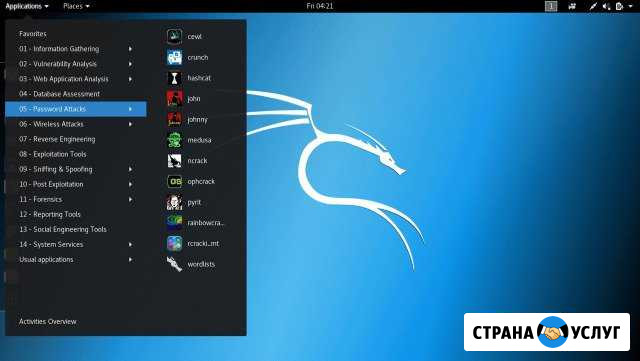Launch medusa using its green icon
Viewport: 640px width, 361px height.
tap(175, 140)
